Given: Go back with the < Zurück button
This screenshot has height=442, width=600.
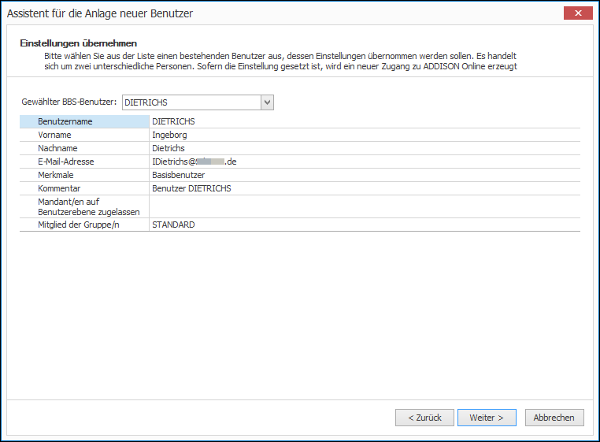Looking at the screenshot, I should point(424,418).
